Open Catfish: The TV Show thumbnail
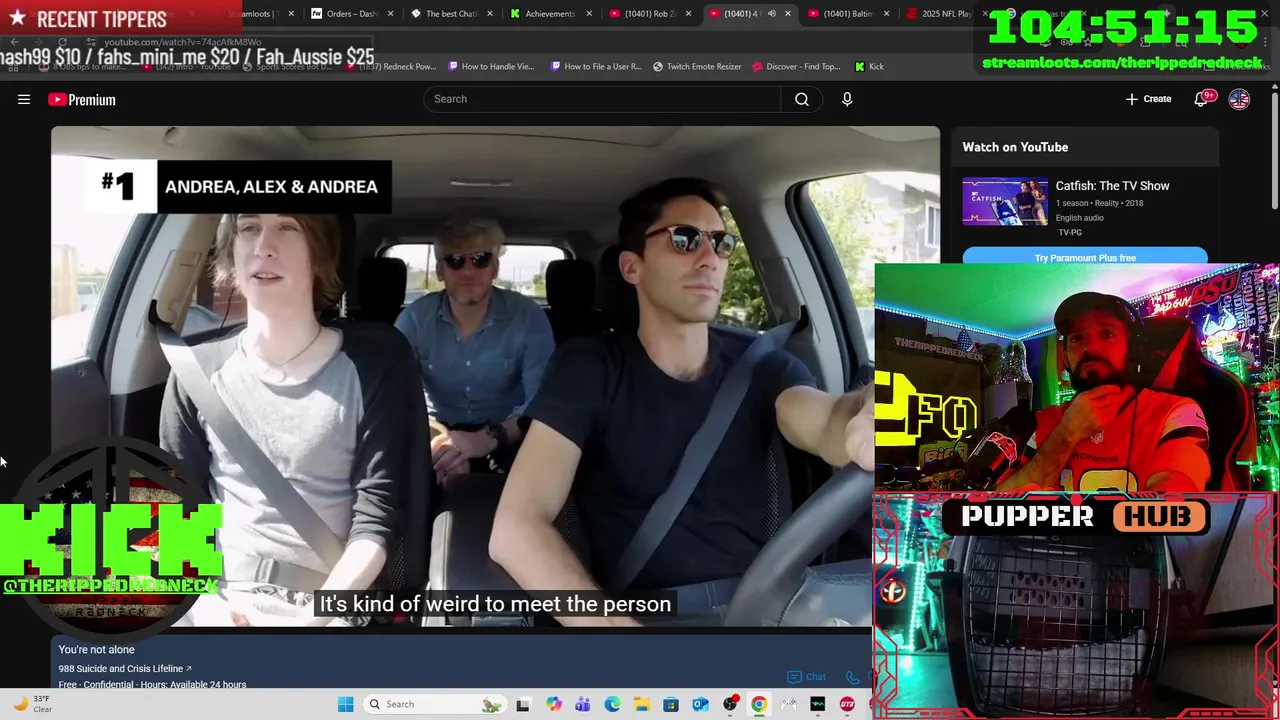 [x=1005, y=202]
